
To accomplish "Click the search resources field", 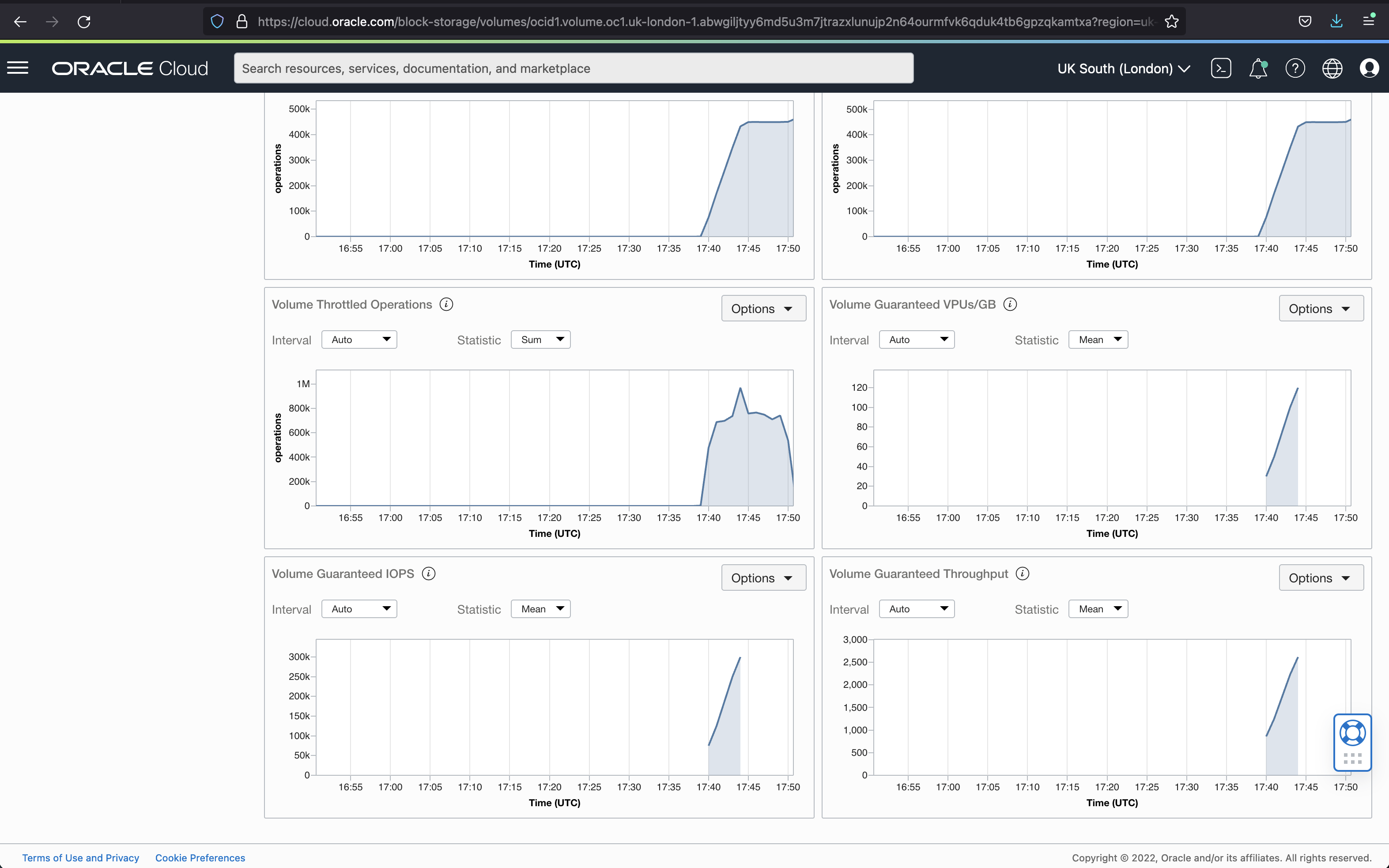I will point(574,68).
